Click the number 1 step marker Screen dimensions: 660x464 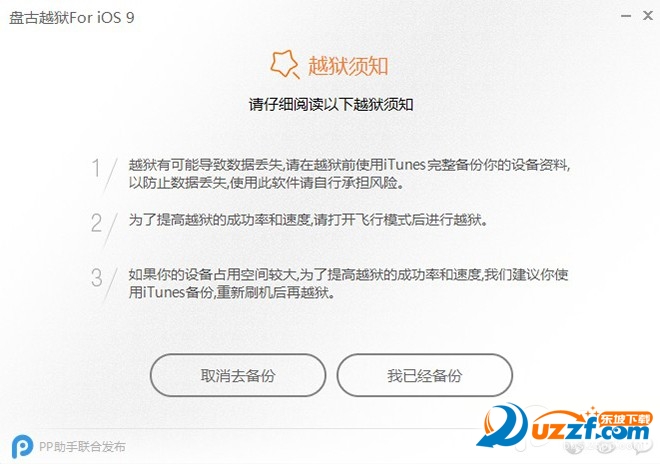pos(96,168)
